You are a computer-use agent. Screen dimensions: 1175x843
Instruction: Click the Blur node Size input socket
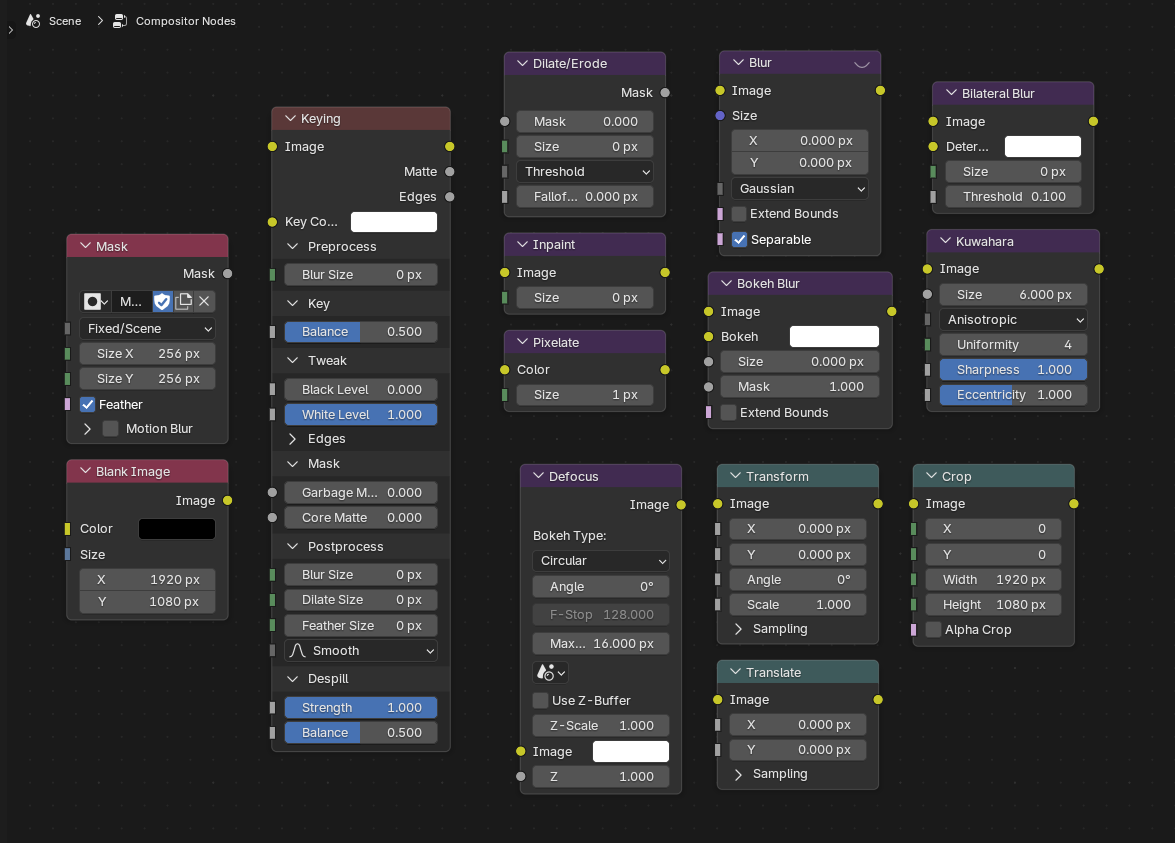point(719,115)
